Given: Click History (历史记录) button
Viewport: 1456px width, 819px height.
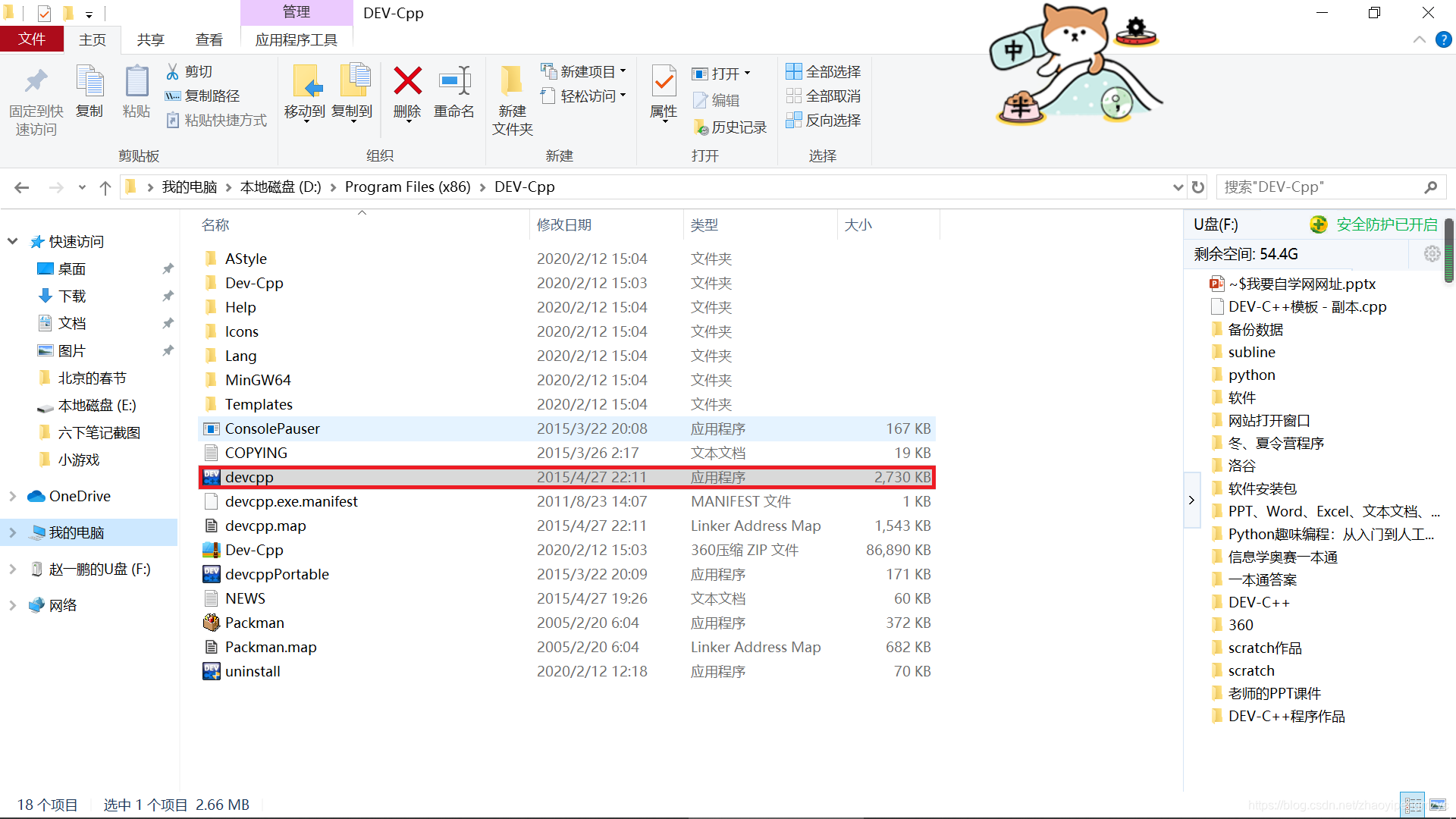Looking at the screenshot, I should (x=730, y=127).
